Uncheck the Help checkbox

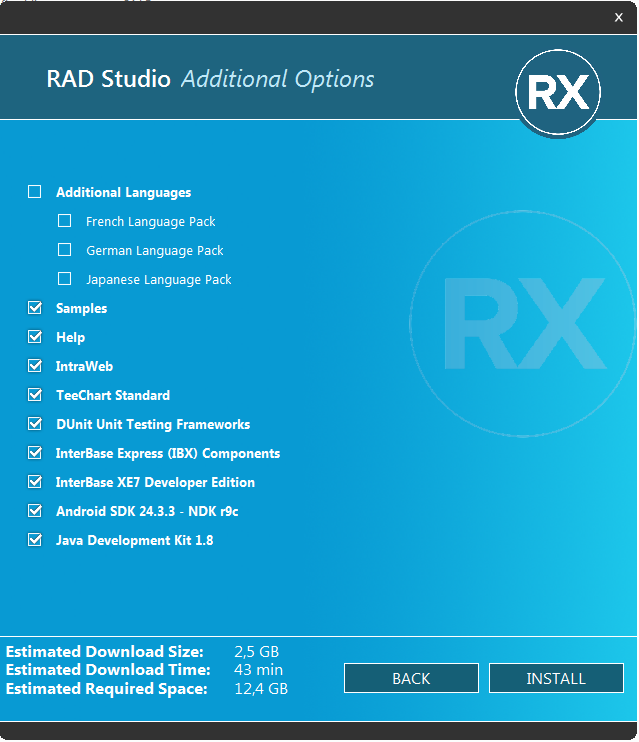pyautogui.click(x=35, y=337)
